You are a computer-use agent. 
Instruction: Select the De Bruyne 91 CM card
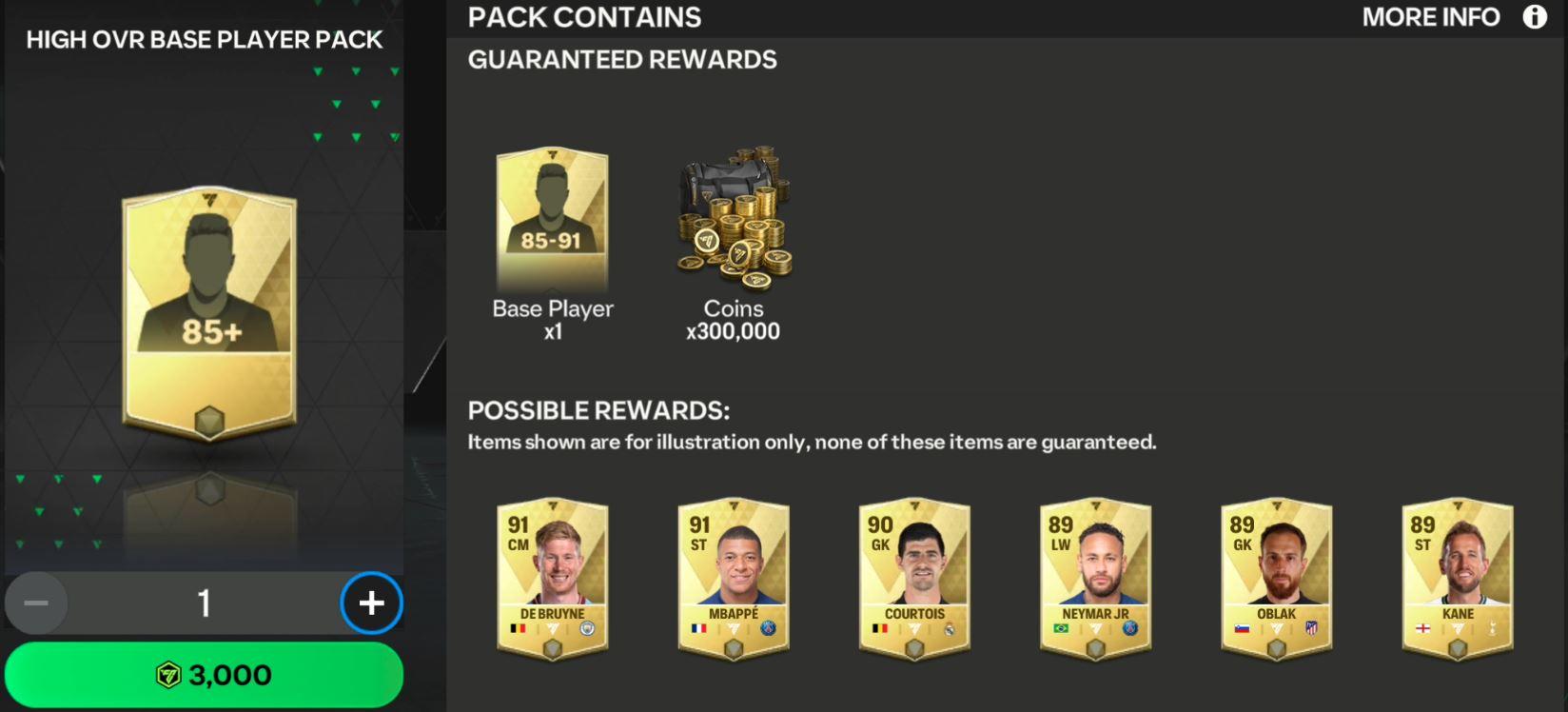pyautogui.click(x=552, y=579)
